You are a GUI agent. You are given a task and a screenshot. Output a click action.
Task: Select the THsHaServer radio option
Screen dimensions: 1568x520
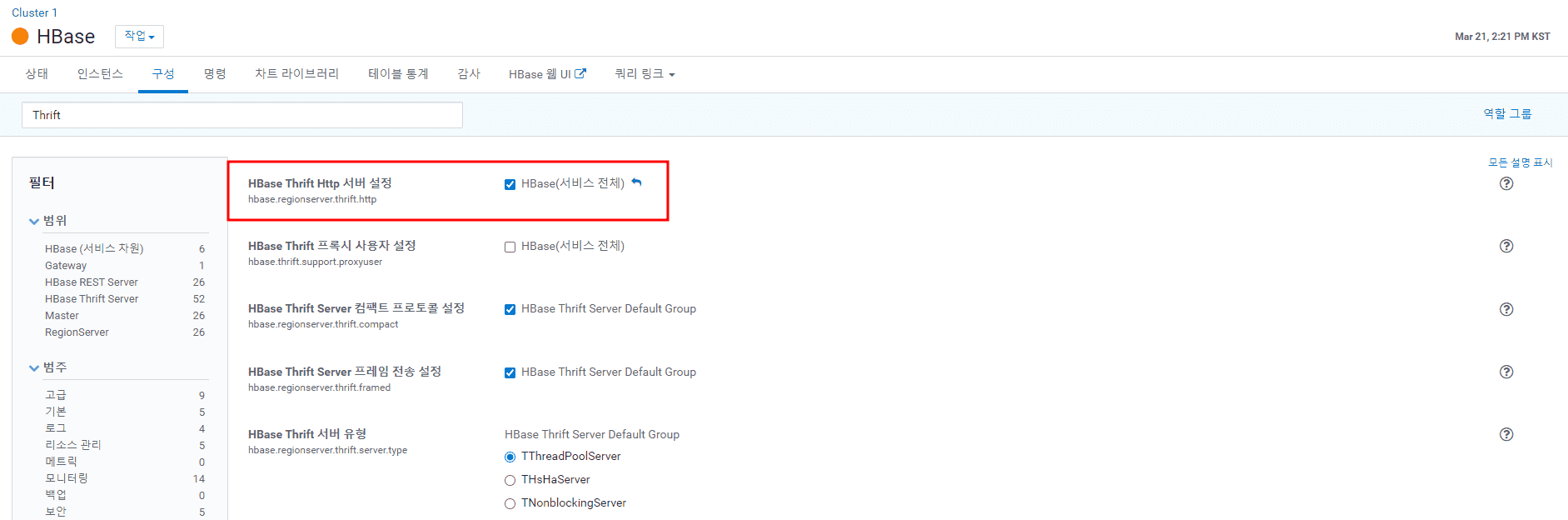(510, 480)
